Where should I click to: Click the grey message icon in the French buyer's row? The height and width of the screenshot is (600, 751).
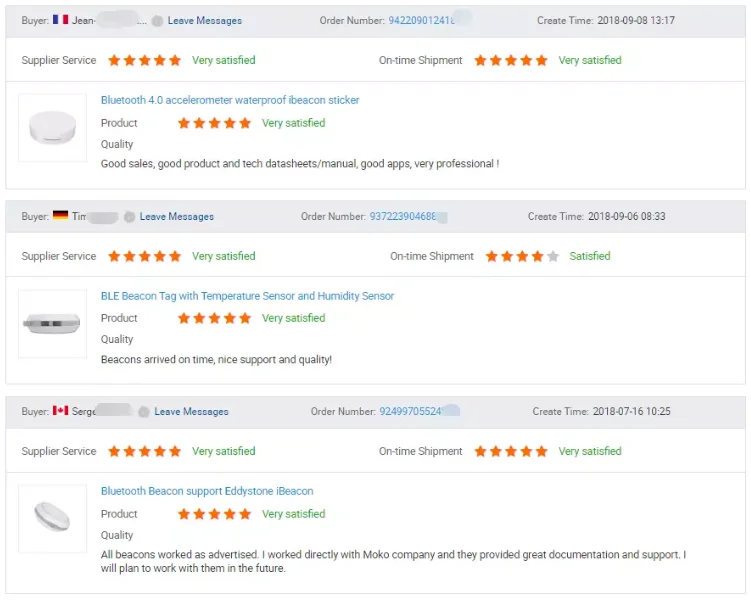pos(158,21)
